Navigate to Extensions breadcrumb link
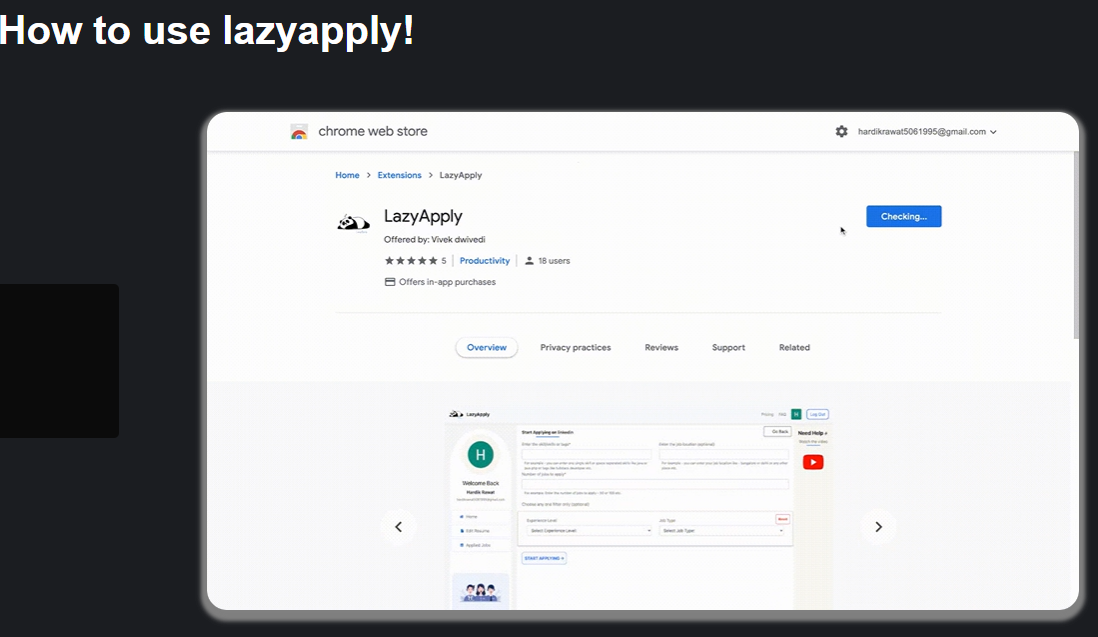Image resolution: width=1098 pixels, height=637 pixels. tap(399, 175)
